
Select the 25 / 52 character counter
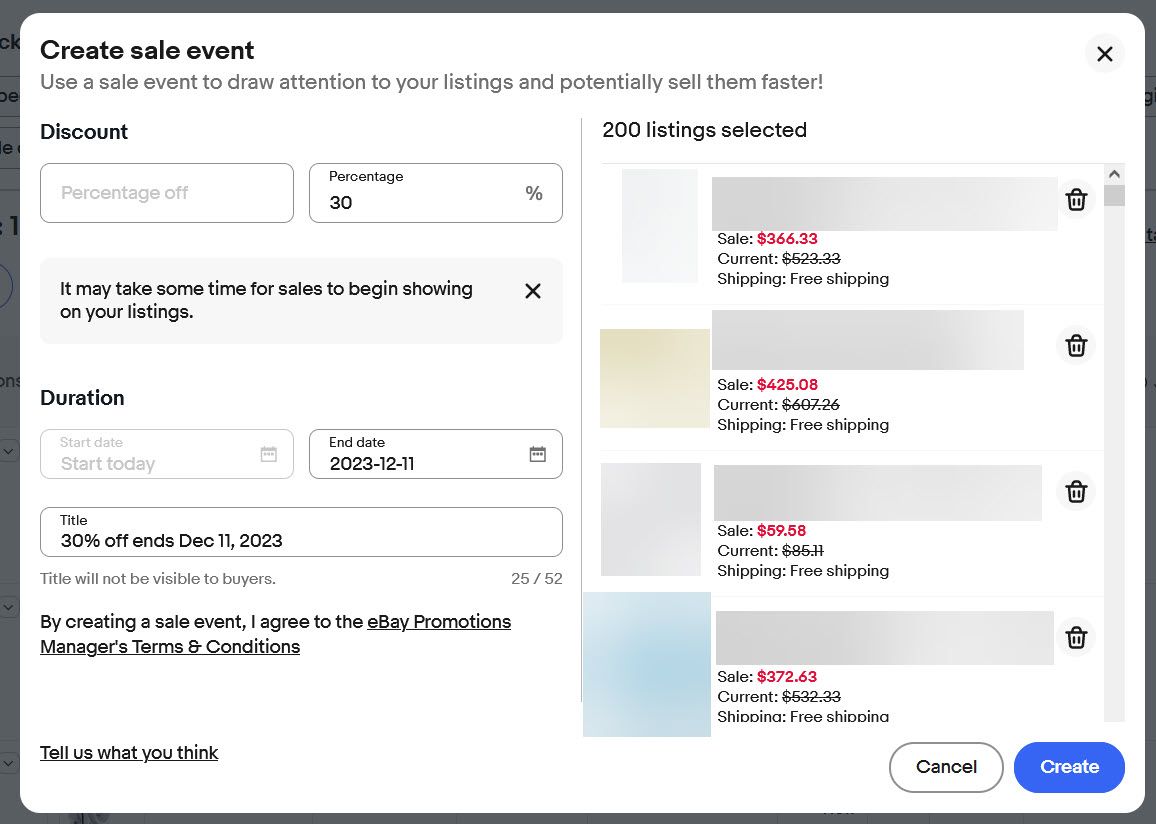tap(537, 579)
